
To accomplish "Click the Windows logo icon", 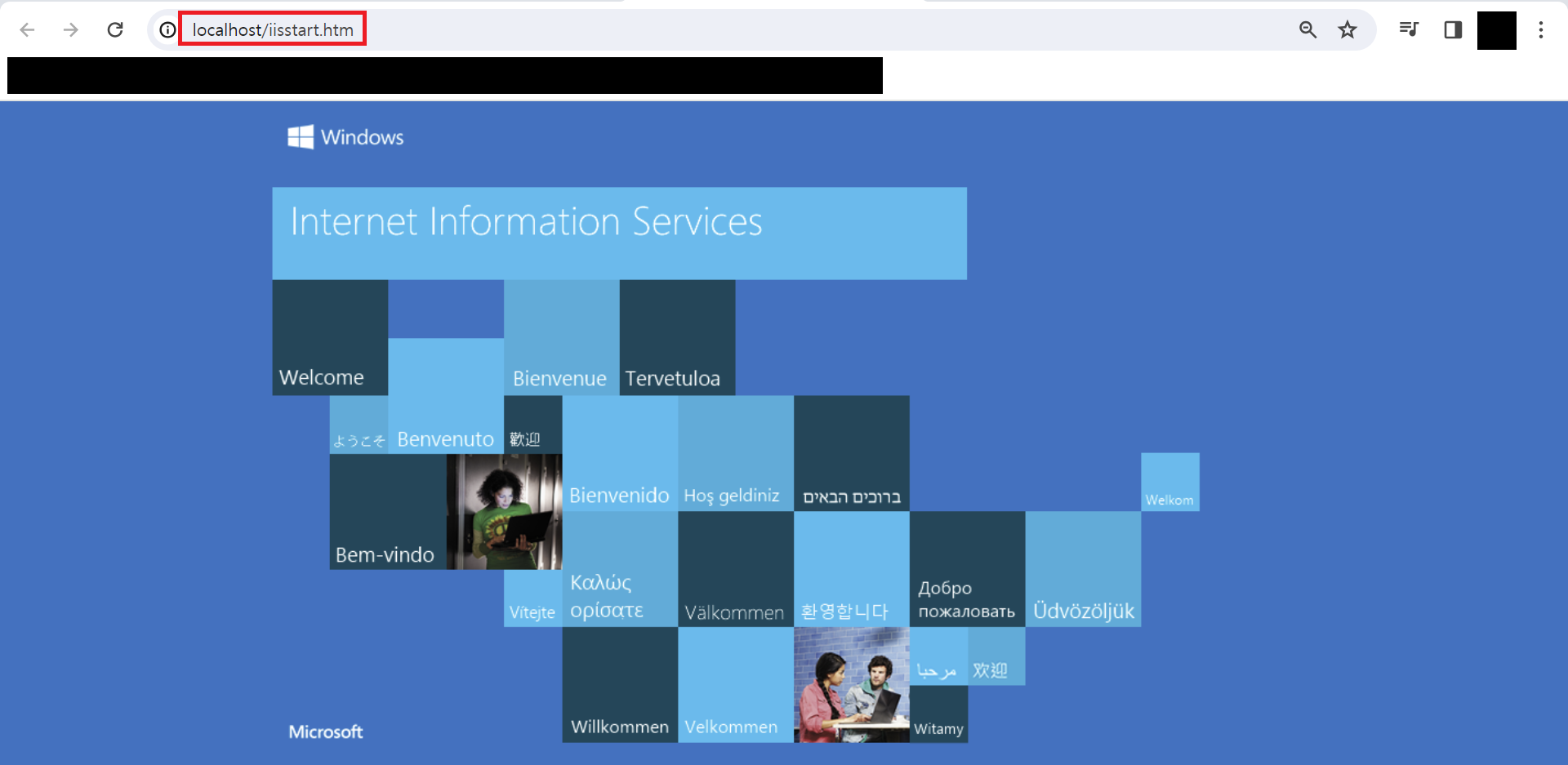I will tap(301, 137).
